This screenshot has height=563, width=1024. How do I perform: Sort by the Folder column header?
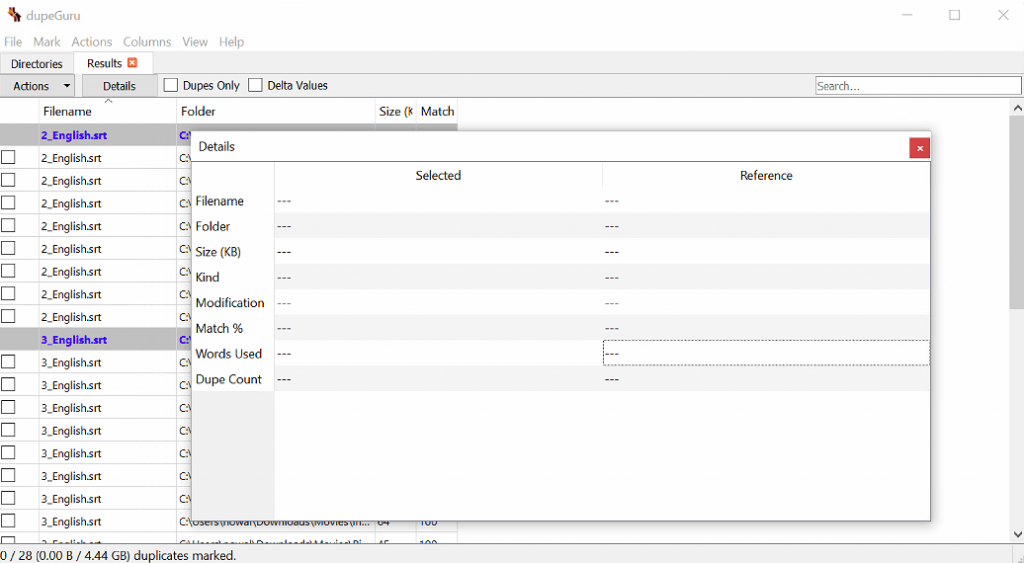pos(276,111)
